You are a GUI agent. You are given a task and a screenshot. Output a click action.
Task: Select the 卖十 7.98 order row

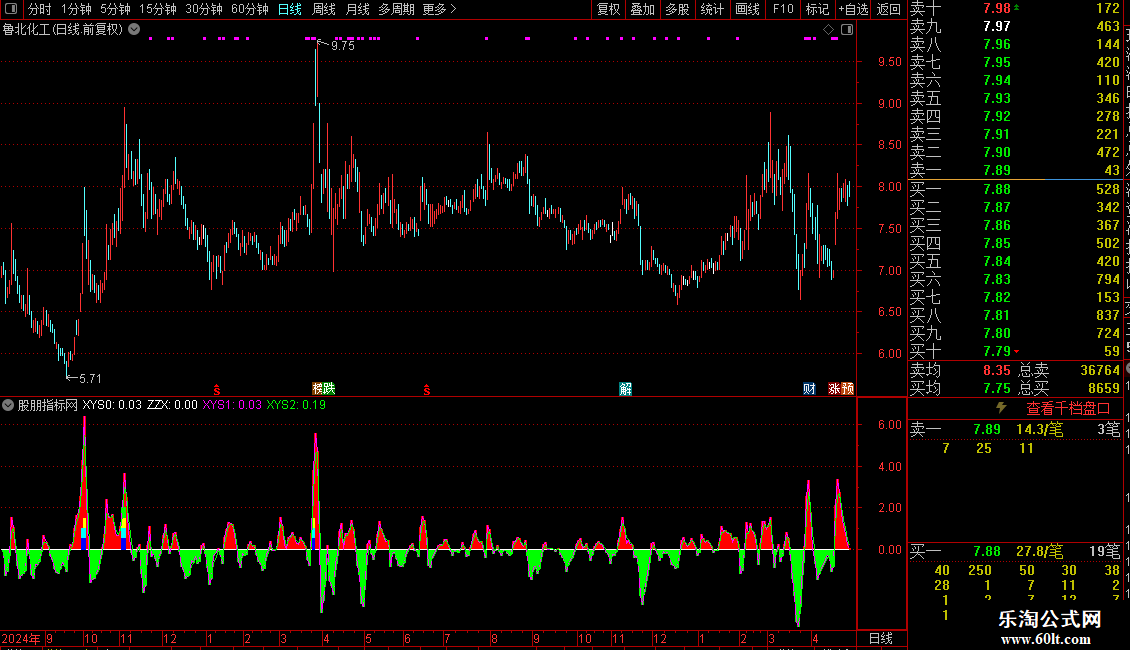[x=1015, y=8]
